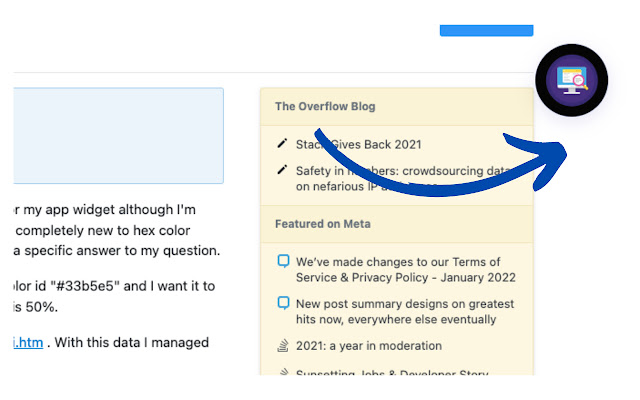Click pencil icon beside Safety in numbers
This screenshot has height=400, width=640.
coord(283,170)
